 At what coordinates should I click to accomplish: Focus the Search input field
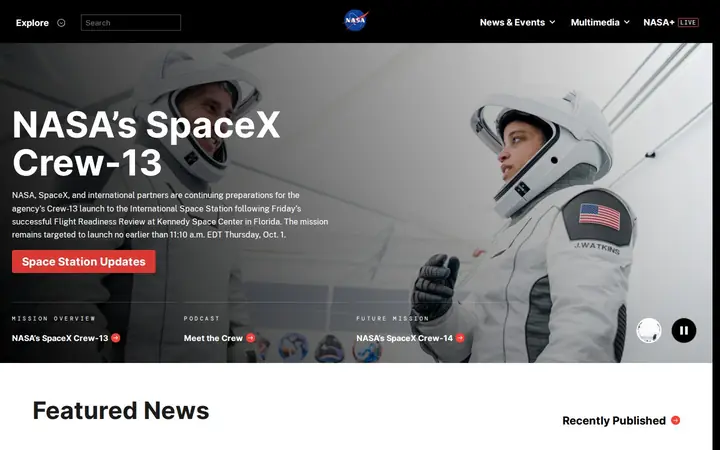[131, 22]
